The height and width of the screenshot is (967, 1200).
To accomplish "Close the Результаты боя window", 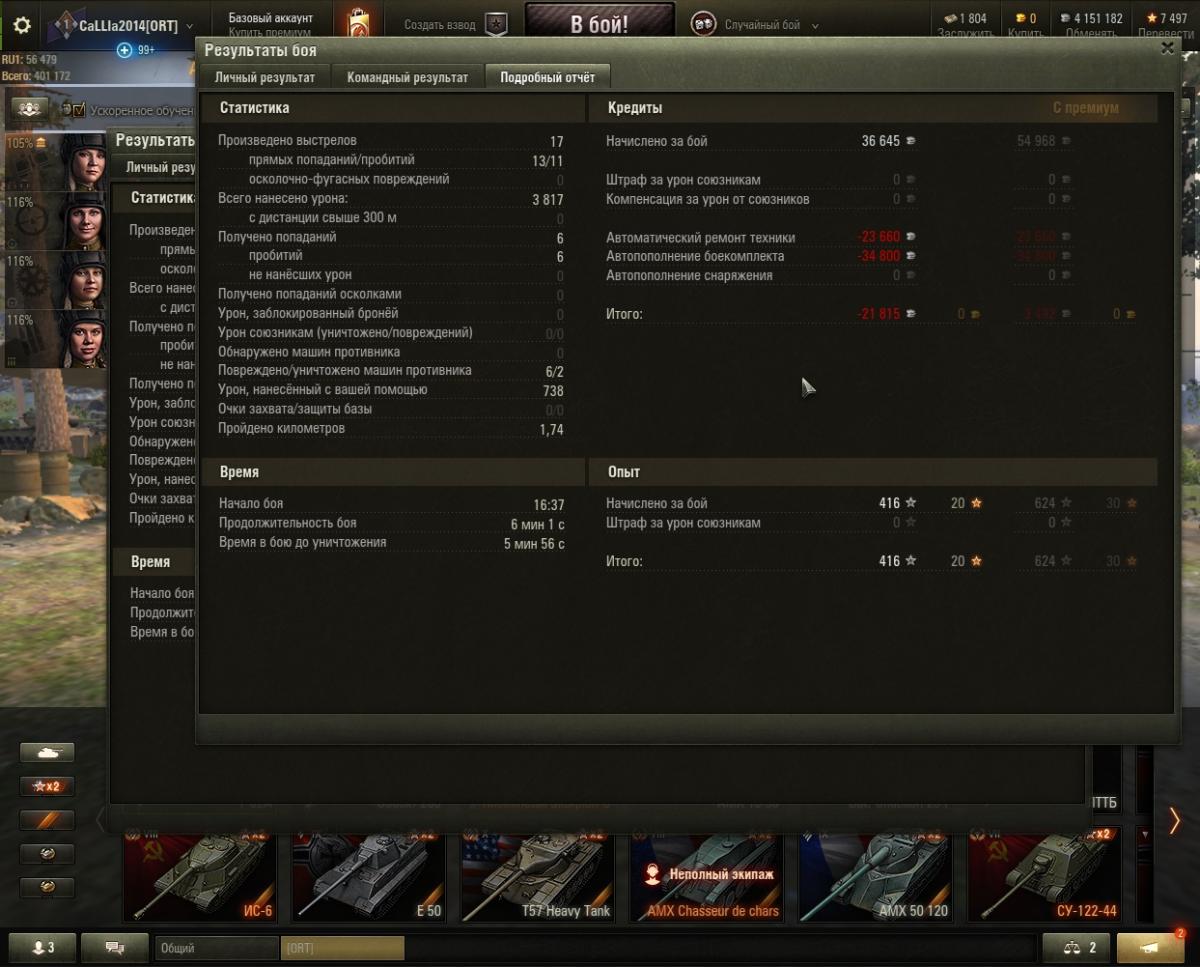I will [x=1167, y=48].
